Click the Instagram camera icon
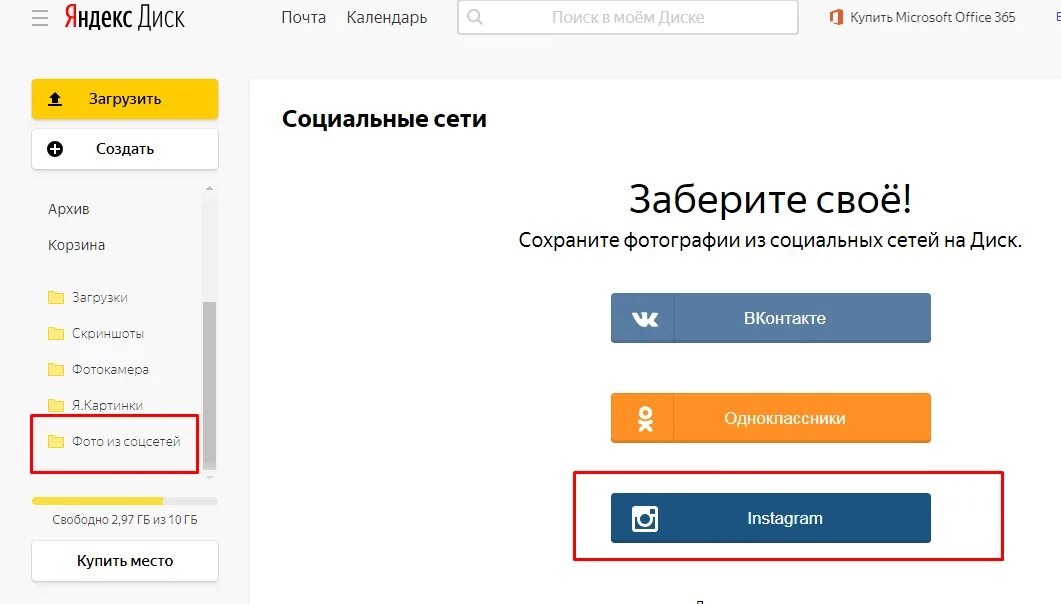Viewport: 1061px width, 604px height. [x=645, y=519]
